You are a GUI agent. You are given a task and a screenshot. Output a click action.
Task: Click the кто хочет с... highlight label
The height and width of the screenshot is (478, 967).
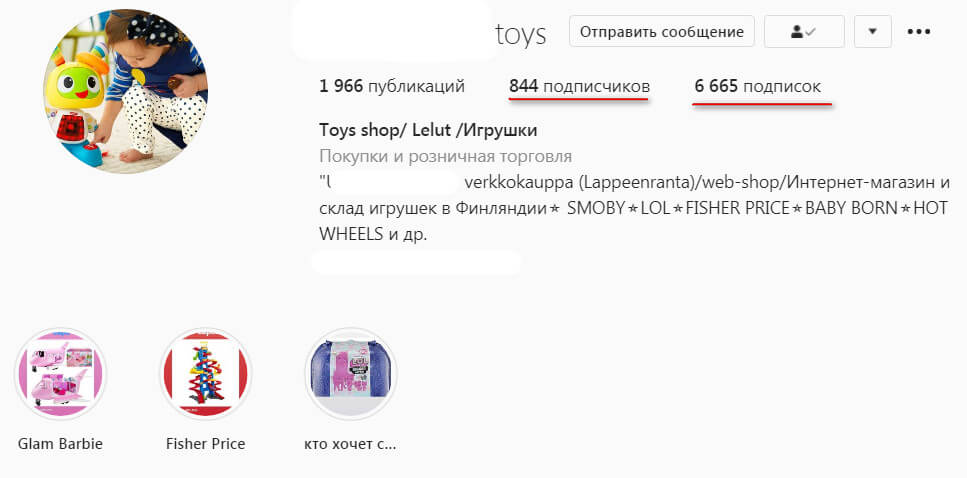click(350, 444)
